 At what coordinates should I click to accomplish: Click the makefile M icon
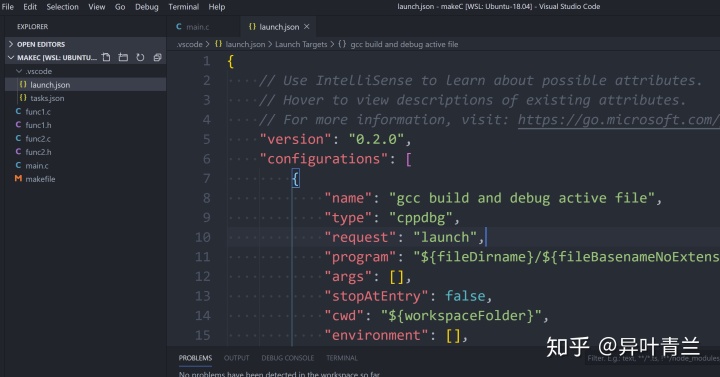pos(18,179)
